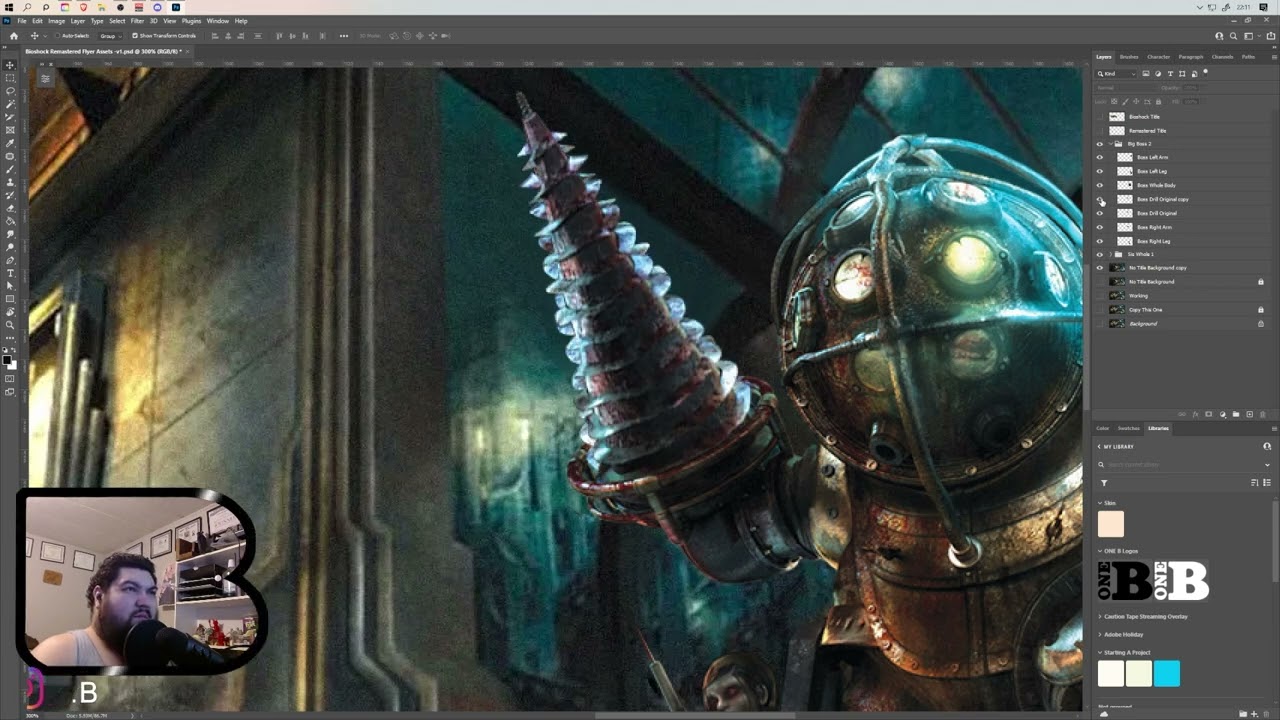
Task: Switch to the Swatches tab
Action: click(1129, 428)
